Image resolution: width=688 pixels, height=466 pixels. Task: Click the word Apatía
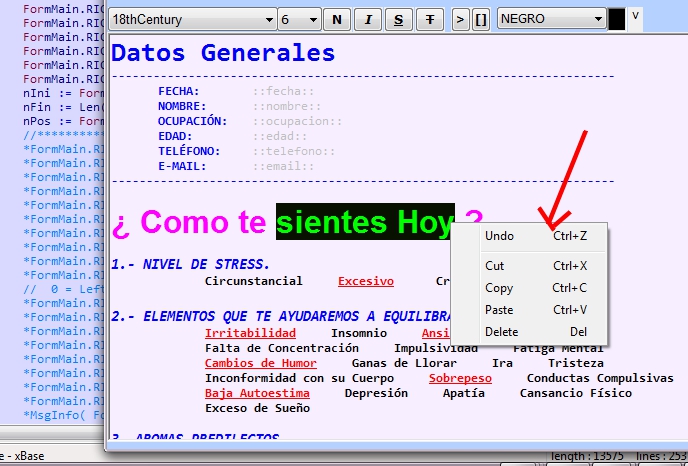click(464, 393)
